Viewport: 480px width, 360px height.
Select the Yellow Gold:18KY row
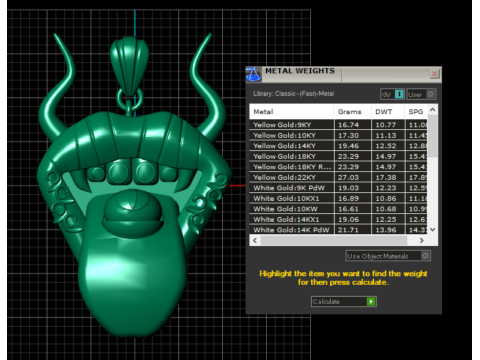pos(338,156)
